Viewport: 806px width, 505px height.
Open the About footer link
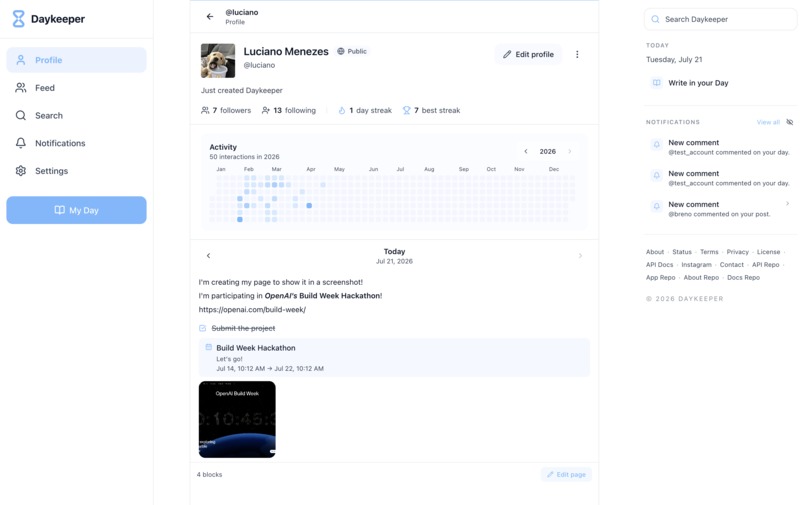click(x=655, y=252)
